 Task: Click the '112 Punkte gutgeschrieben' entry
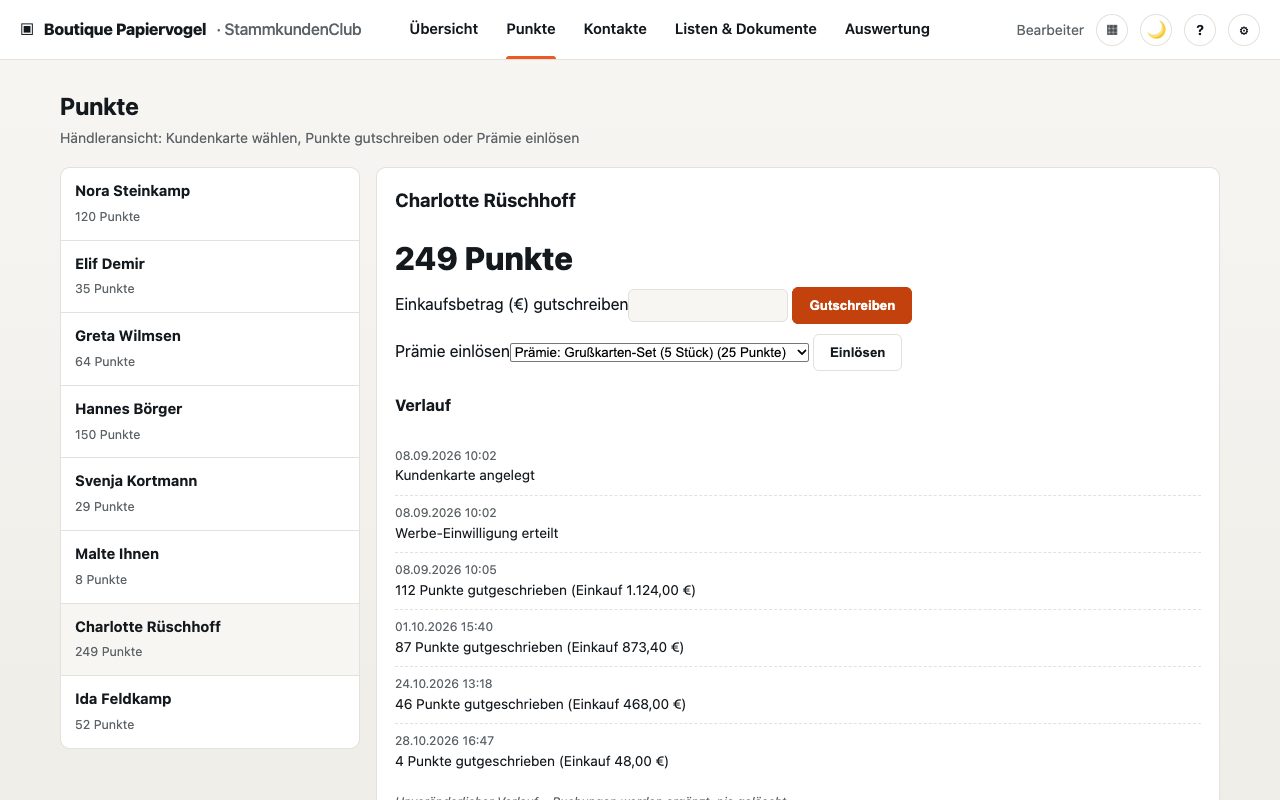[x=545, y=590]
